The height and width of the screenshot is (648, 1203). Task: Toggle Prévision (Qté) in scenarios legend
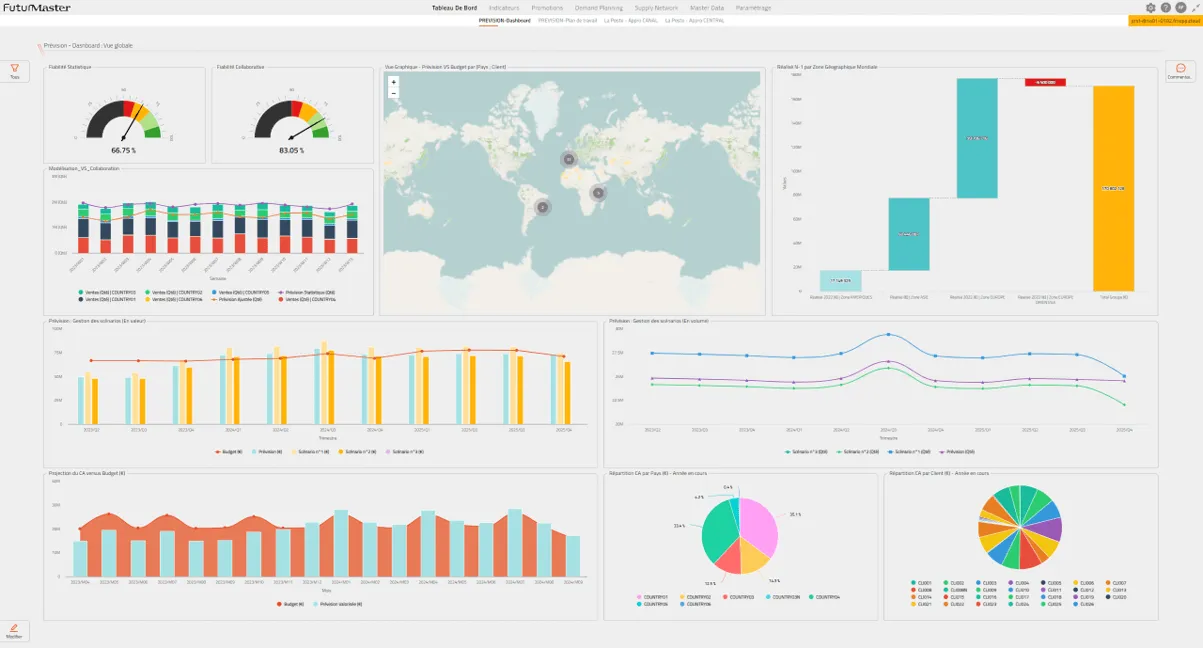(960, 452)
